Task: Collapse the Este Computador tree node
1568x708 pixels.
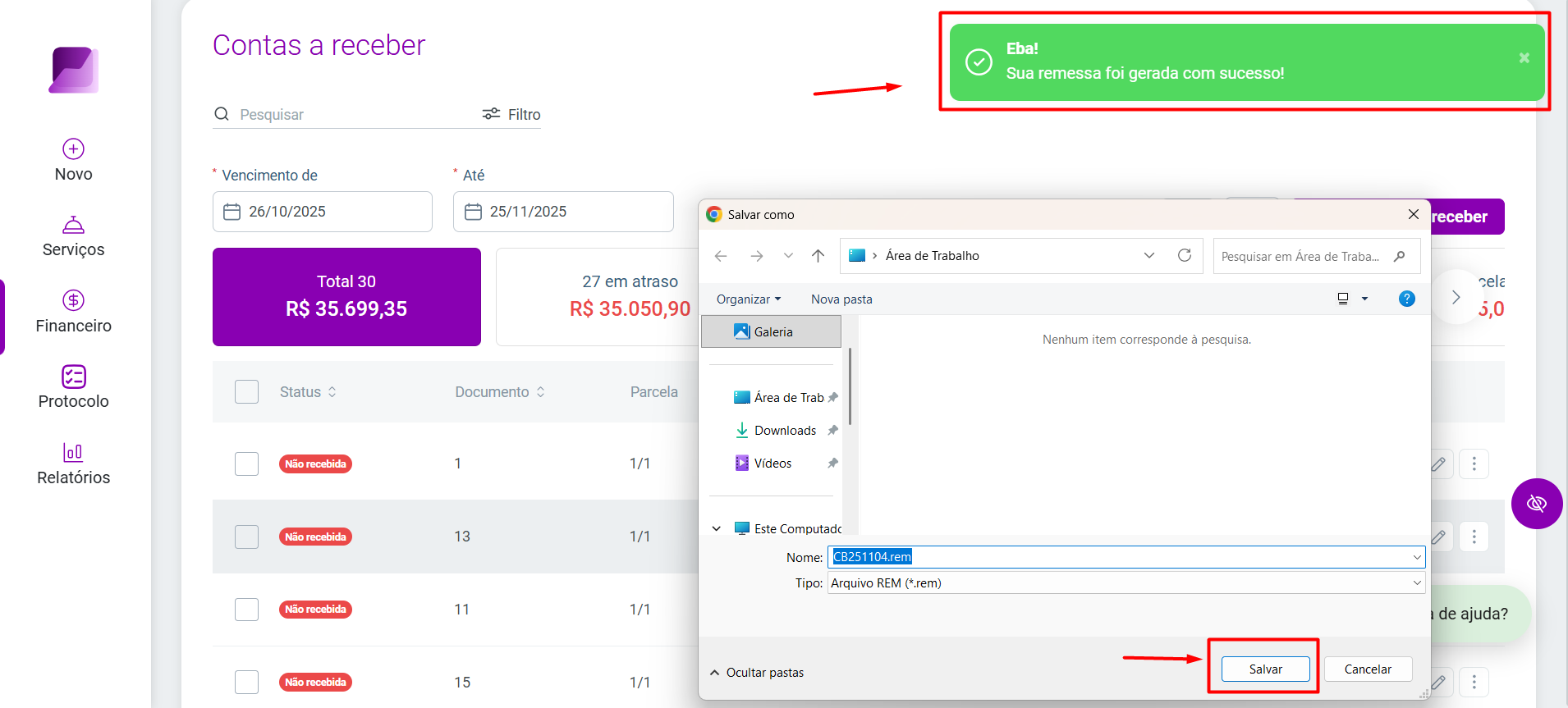Action: pyautogui.click(x=717, y=528)
